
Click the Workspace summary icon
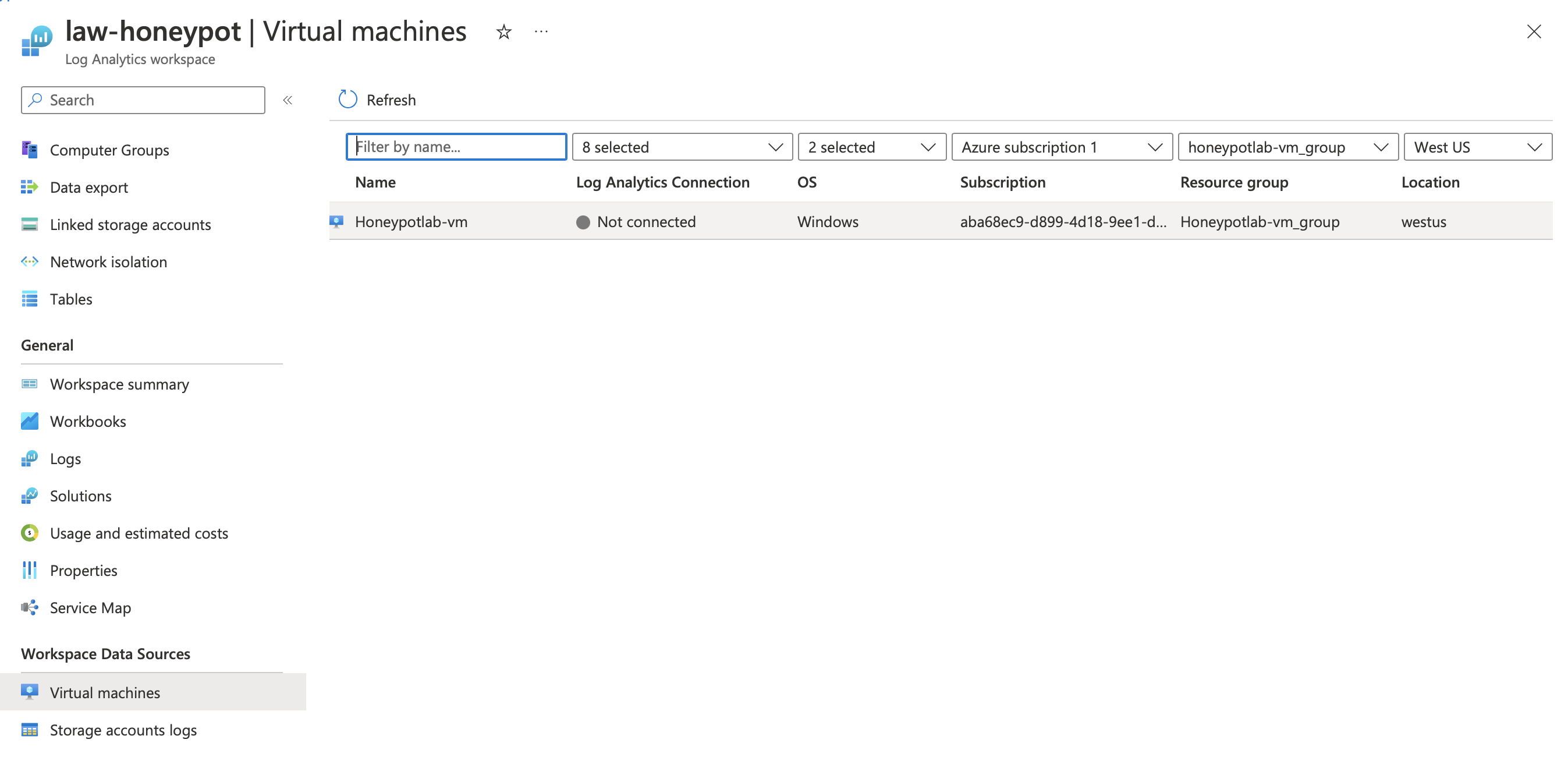click(29, 384)
